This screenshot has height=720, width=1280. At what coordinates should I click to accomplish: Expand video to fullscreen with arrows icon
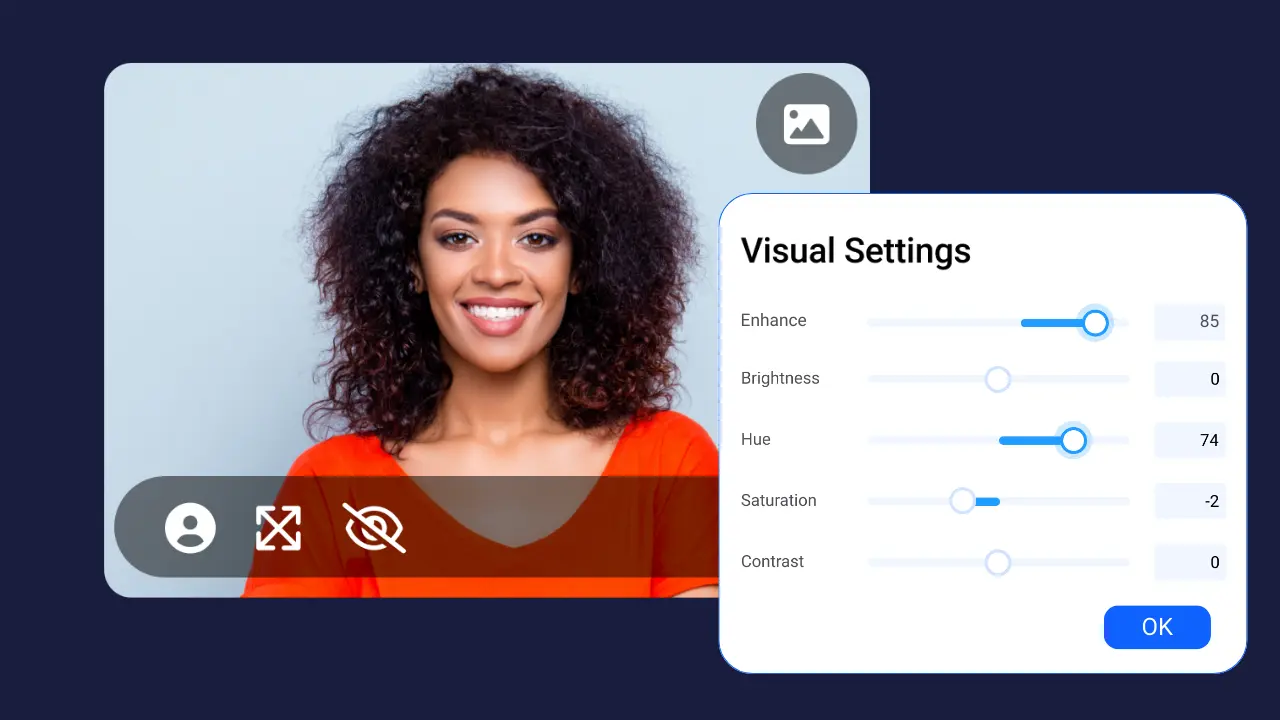point(278,527)
